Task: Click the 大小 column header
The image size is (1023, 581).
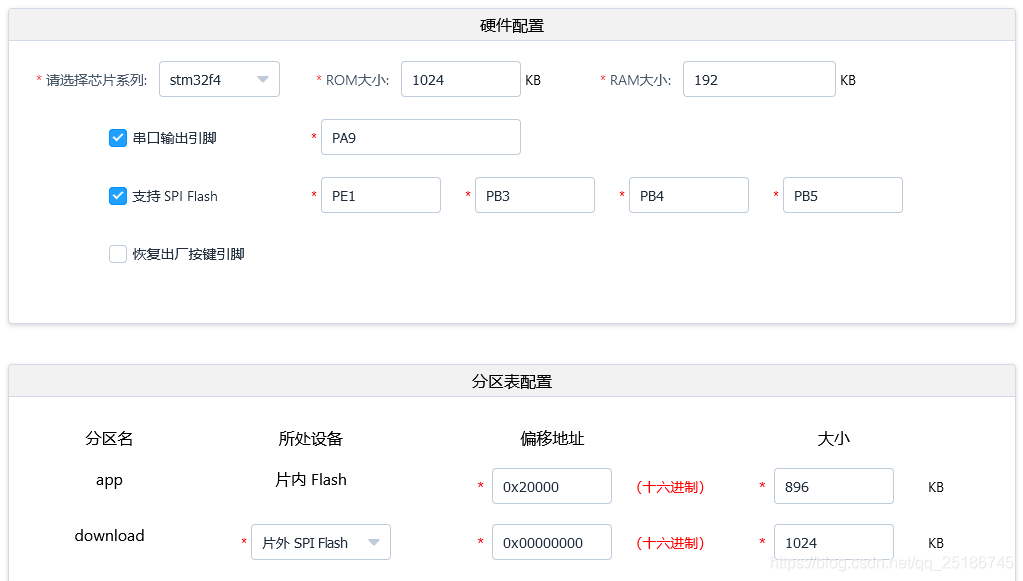Action: (x=833, y=438)
